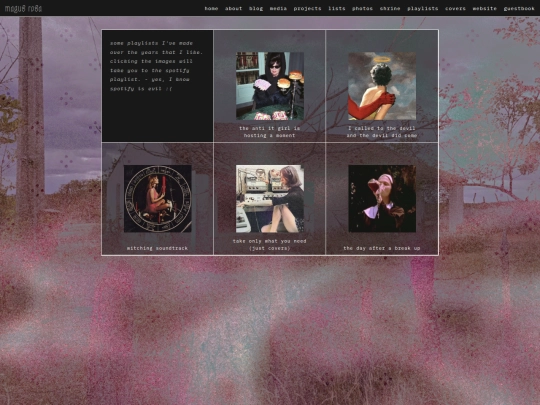Open the photos page

(x=362, y=8)
